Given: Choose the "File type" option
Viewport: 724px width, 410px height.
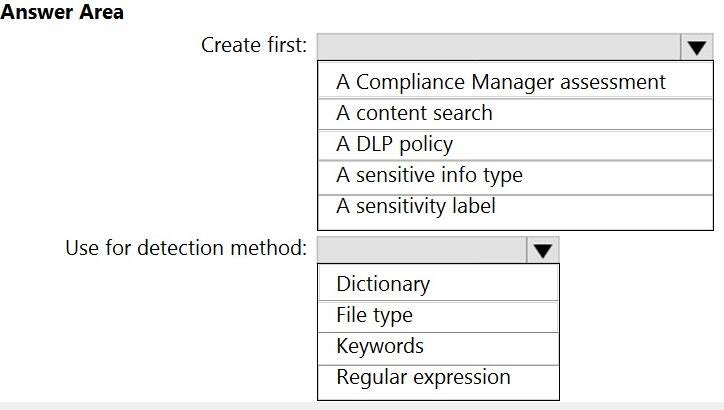Looking at the screenshot, I should coord(374,315).
